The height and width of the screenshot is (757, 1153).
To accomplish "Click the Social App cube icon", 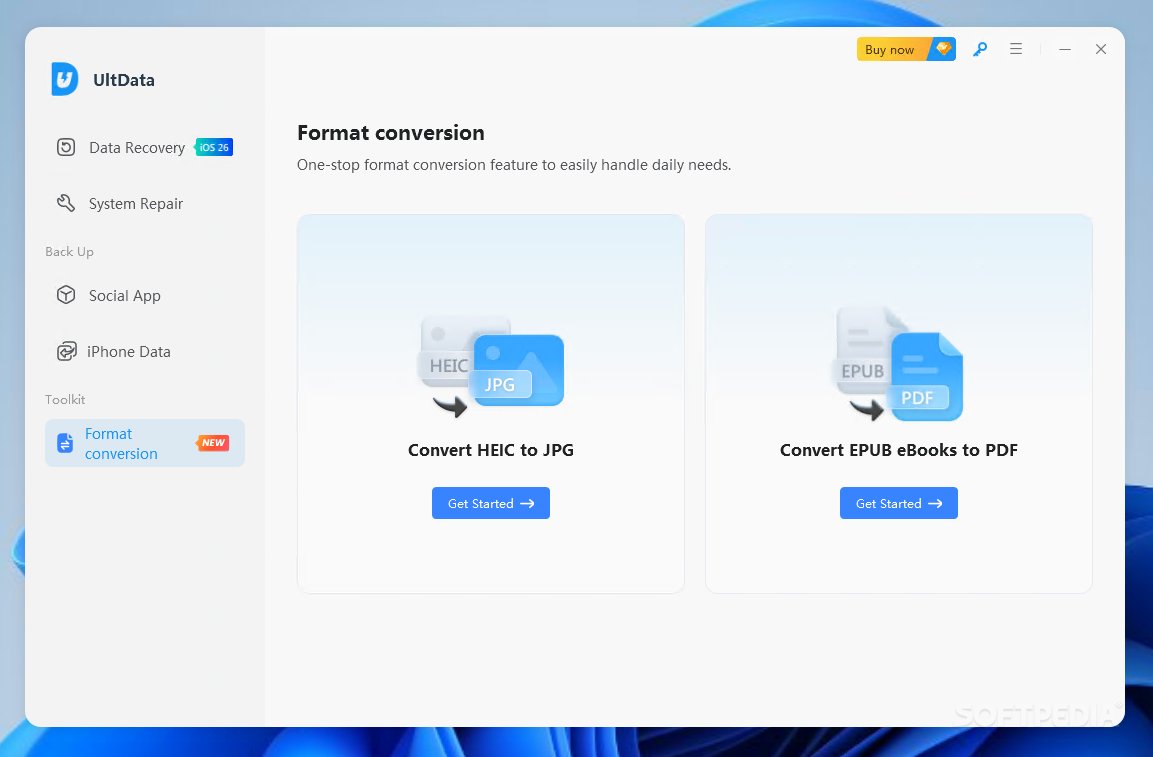I will pos(66,295).
